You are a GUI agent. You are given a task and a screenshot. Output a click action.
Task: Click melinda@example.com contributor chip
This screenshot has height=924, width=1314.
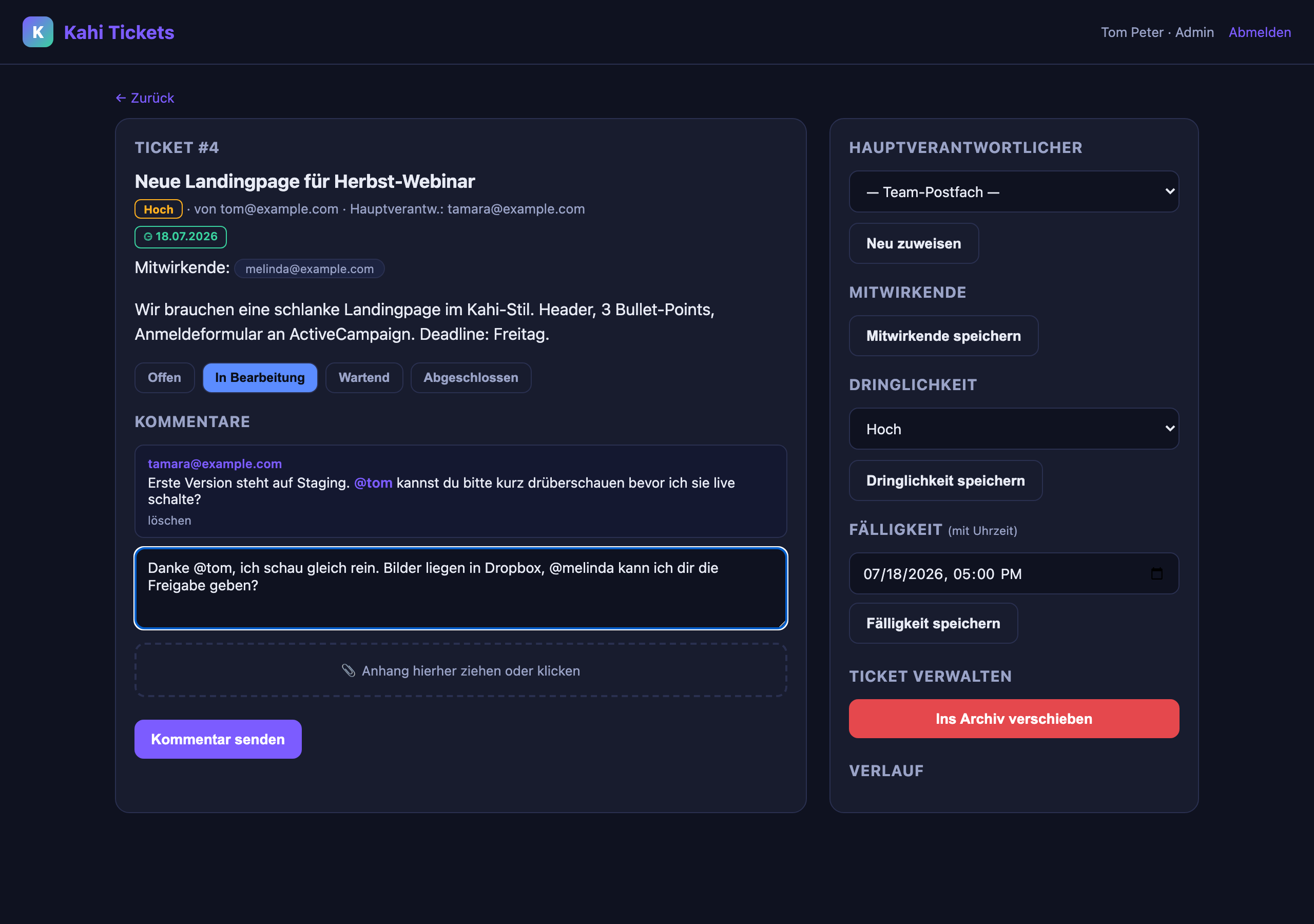309,268
